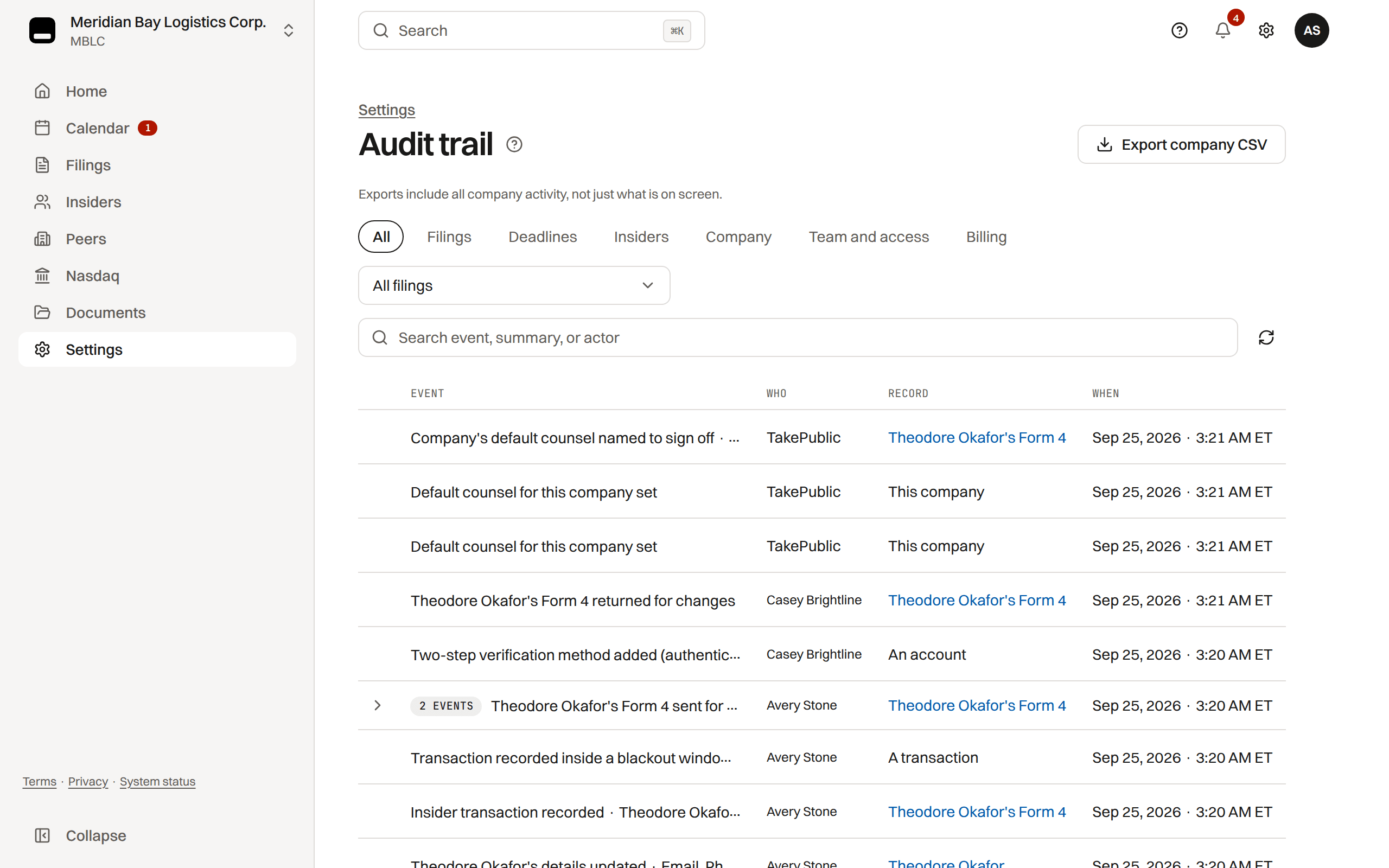The height and width of the screenshot is (868, 1389).
Task: Open Form 4 link in returned for changes row
Action: (x=977, y=601)
